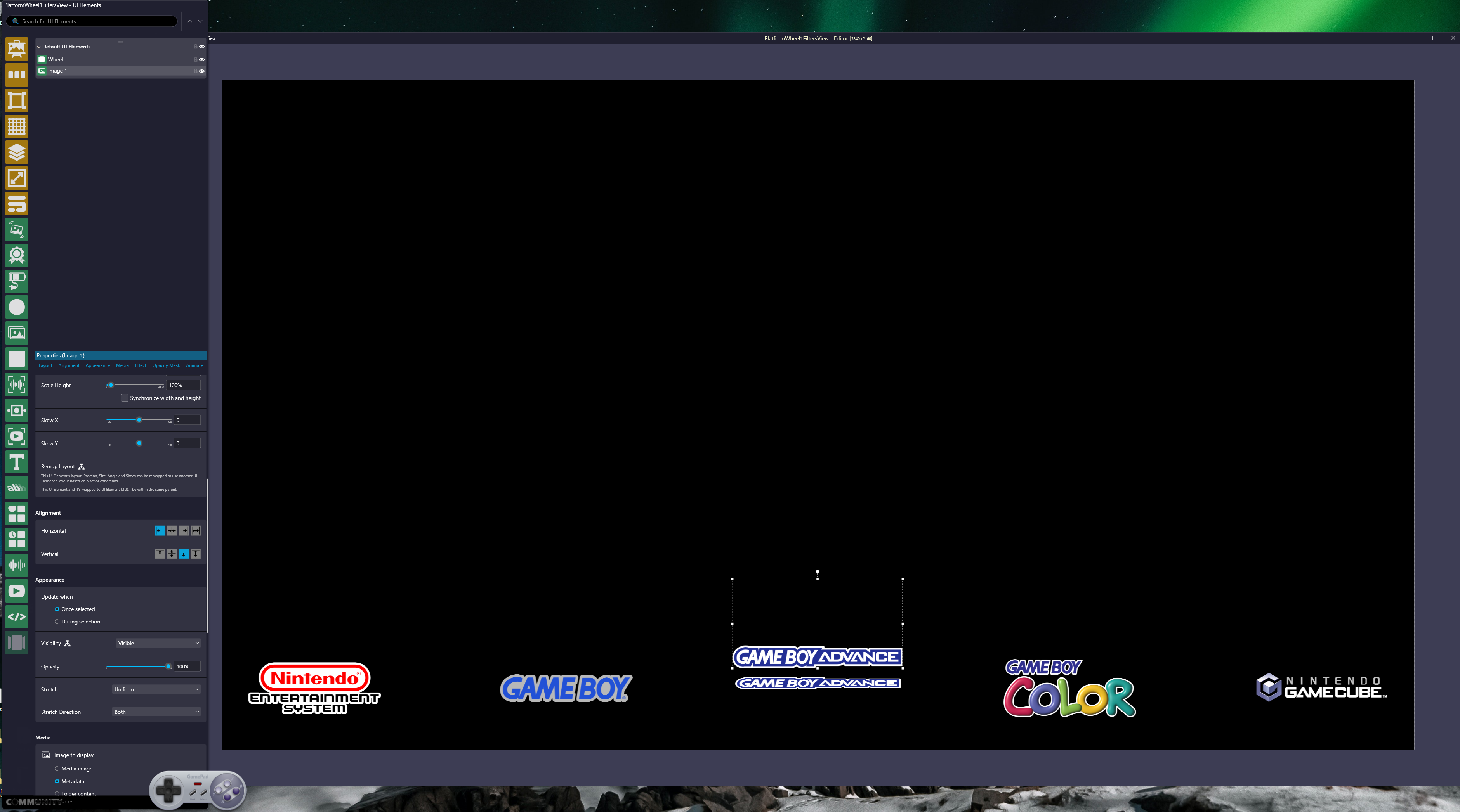
Task: Add an award badge element
Action: (16, 255)
